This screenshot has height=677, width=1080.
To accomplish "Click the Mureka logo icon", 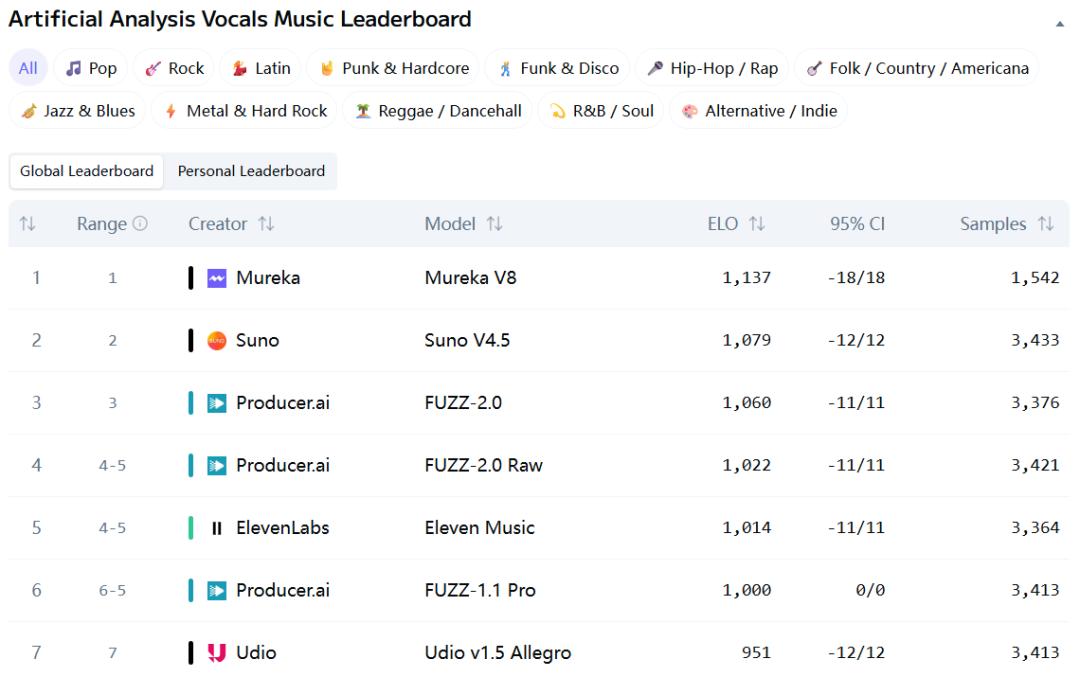I will coord(217,278).
